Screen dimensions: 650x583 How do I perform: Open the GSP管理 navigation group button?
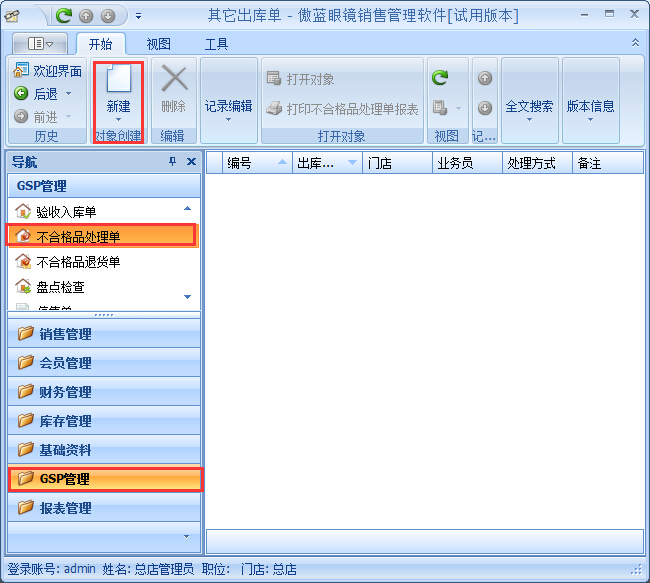(105, 479)
